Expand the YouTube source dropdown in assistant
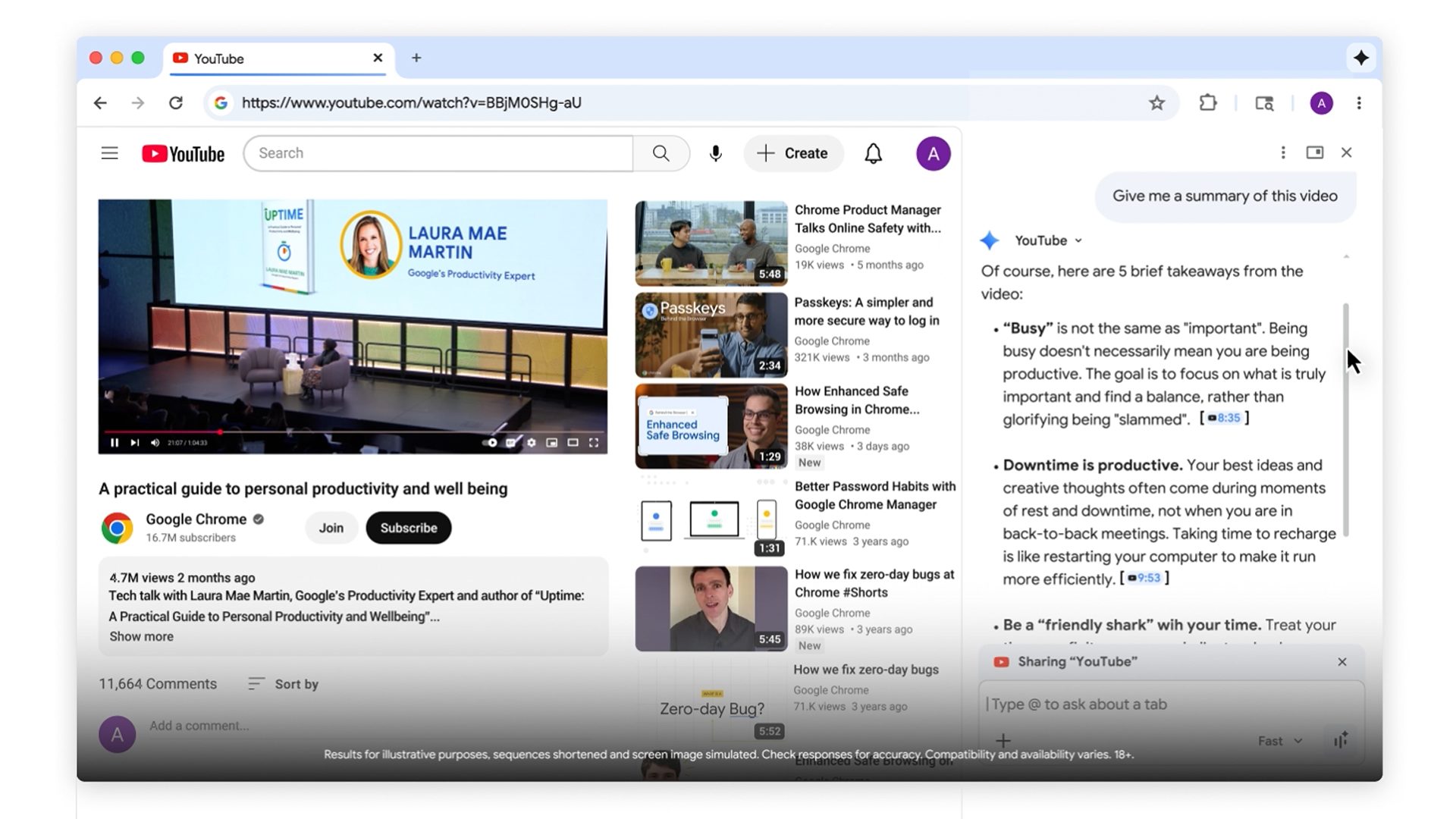 pyautogui.click(x=1078, y=241)
